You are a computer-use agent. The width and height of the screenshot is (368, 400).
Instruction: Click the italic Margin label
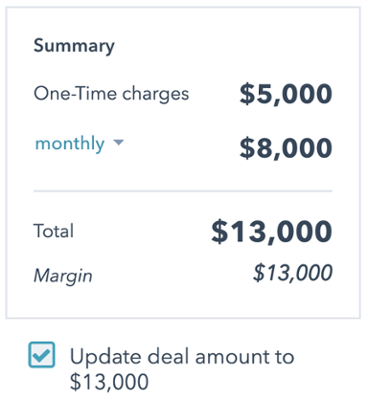[x=63, y=276]
